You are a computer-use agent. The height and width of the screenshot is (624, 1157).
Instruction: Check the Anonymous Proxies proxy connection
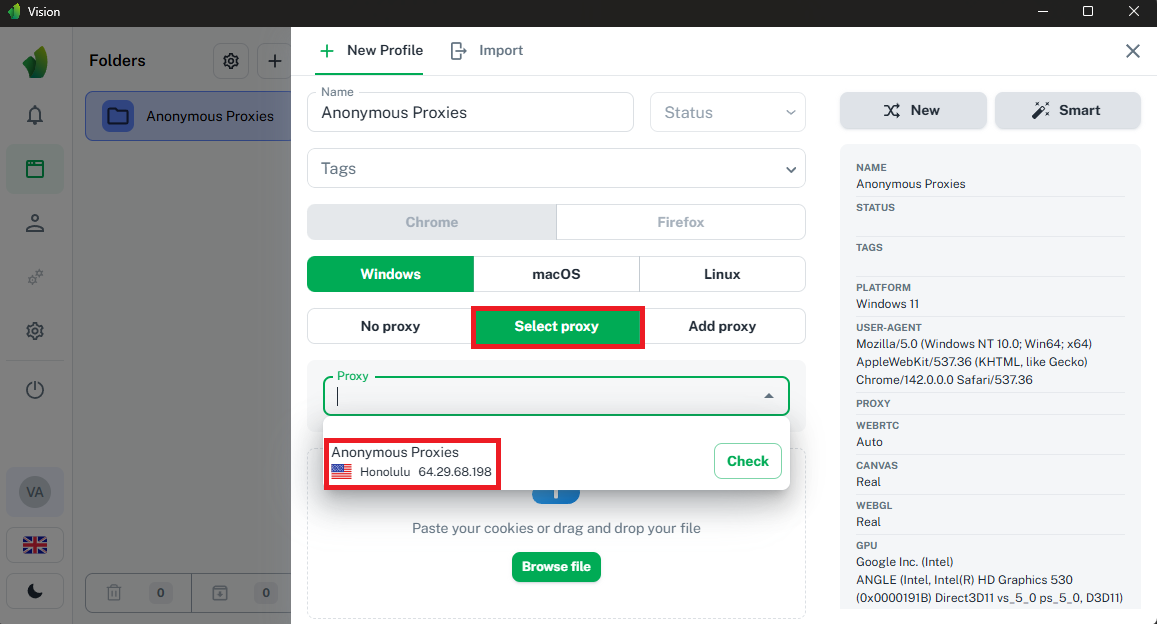747,461
